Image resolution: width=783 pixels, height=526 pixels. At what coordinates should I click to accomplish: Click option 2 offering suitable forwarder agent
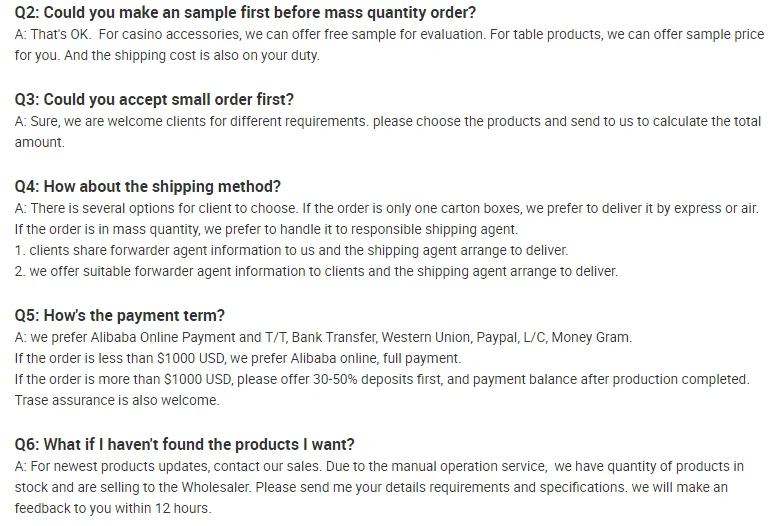316,272
